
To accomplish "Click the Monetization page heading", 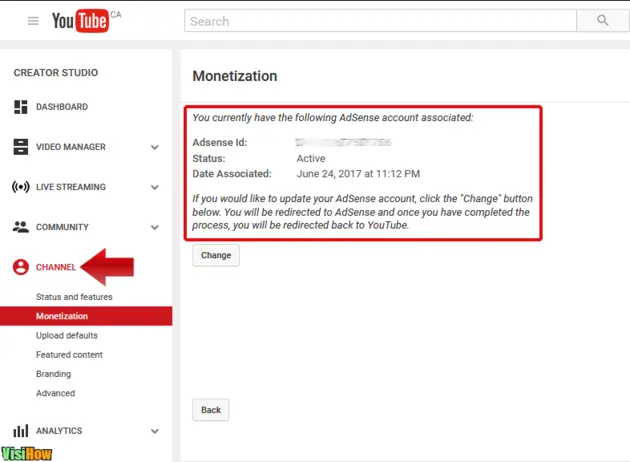I will tap(235, 76).
